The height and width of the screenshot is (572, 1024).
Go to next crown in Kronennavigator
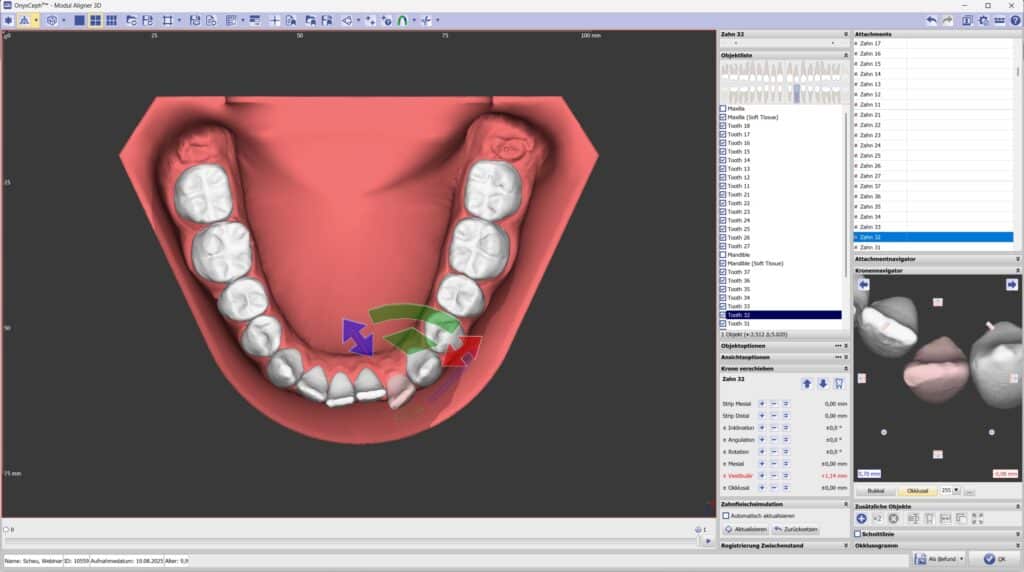1011,285
